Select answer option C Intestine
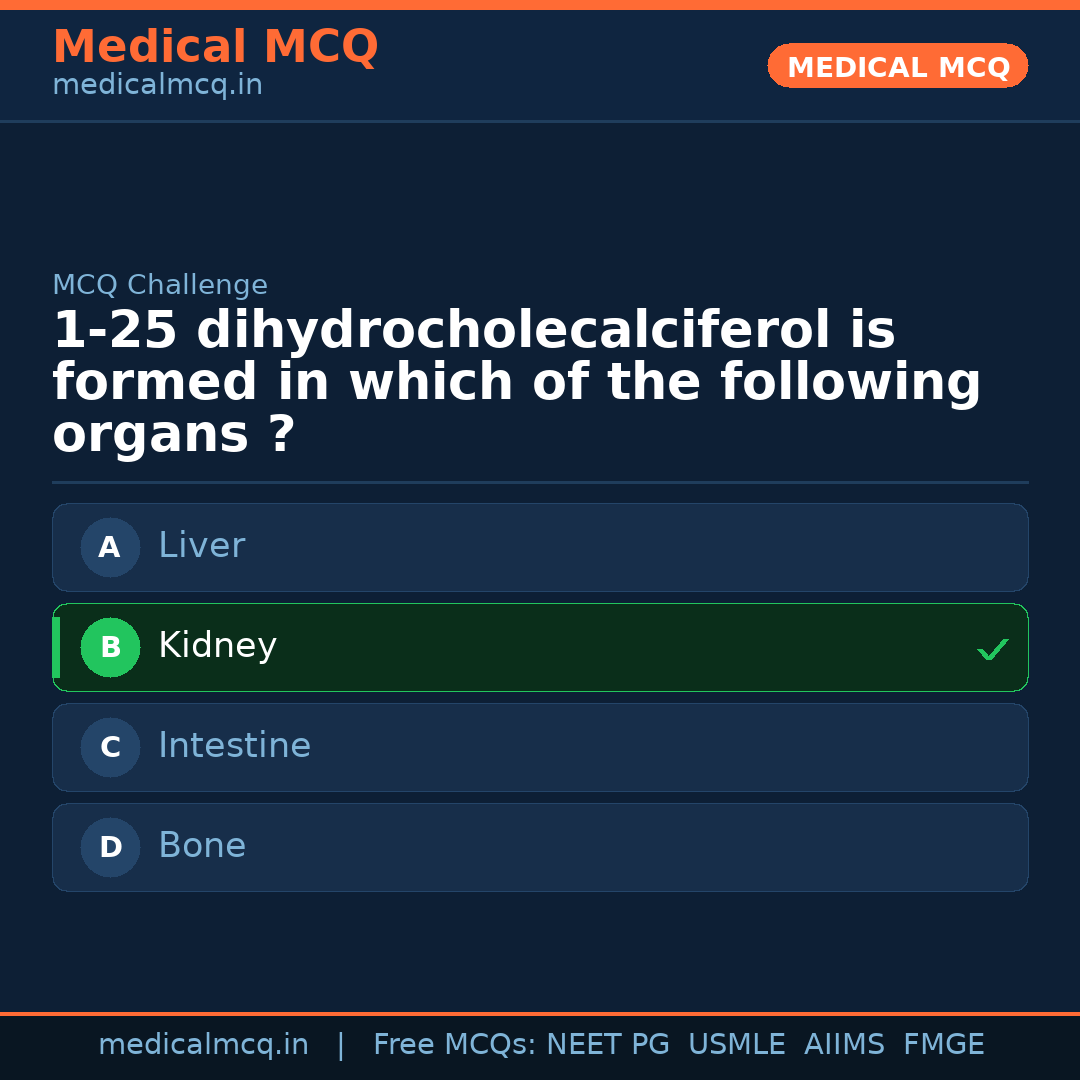The width and height of the screenshot is (1080, 1080). coord(540,747)
